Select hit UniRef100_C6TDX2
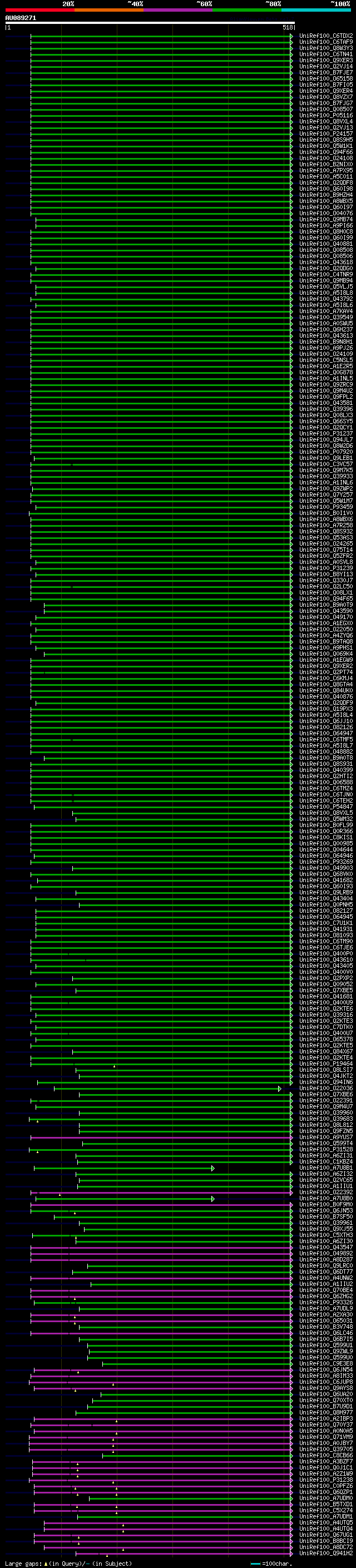This screenshot has width=356, height=1568. (326, 36)
